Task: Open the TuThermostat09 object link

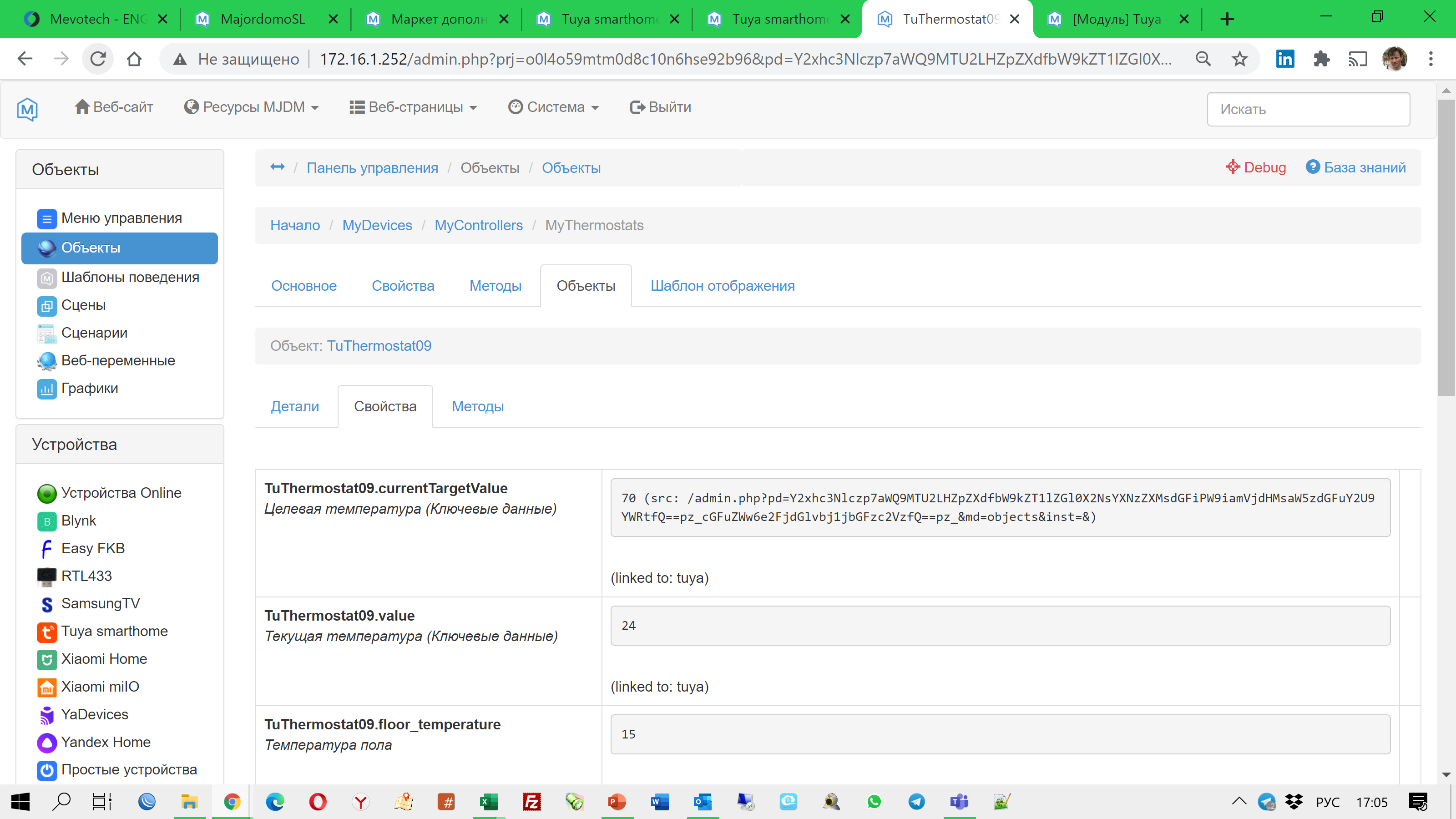Action: coord(379,346)
